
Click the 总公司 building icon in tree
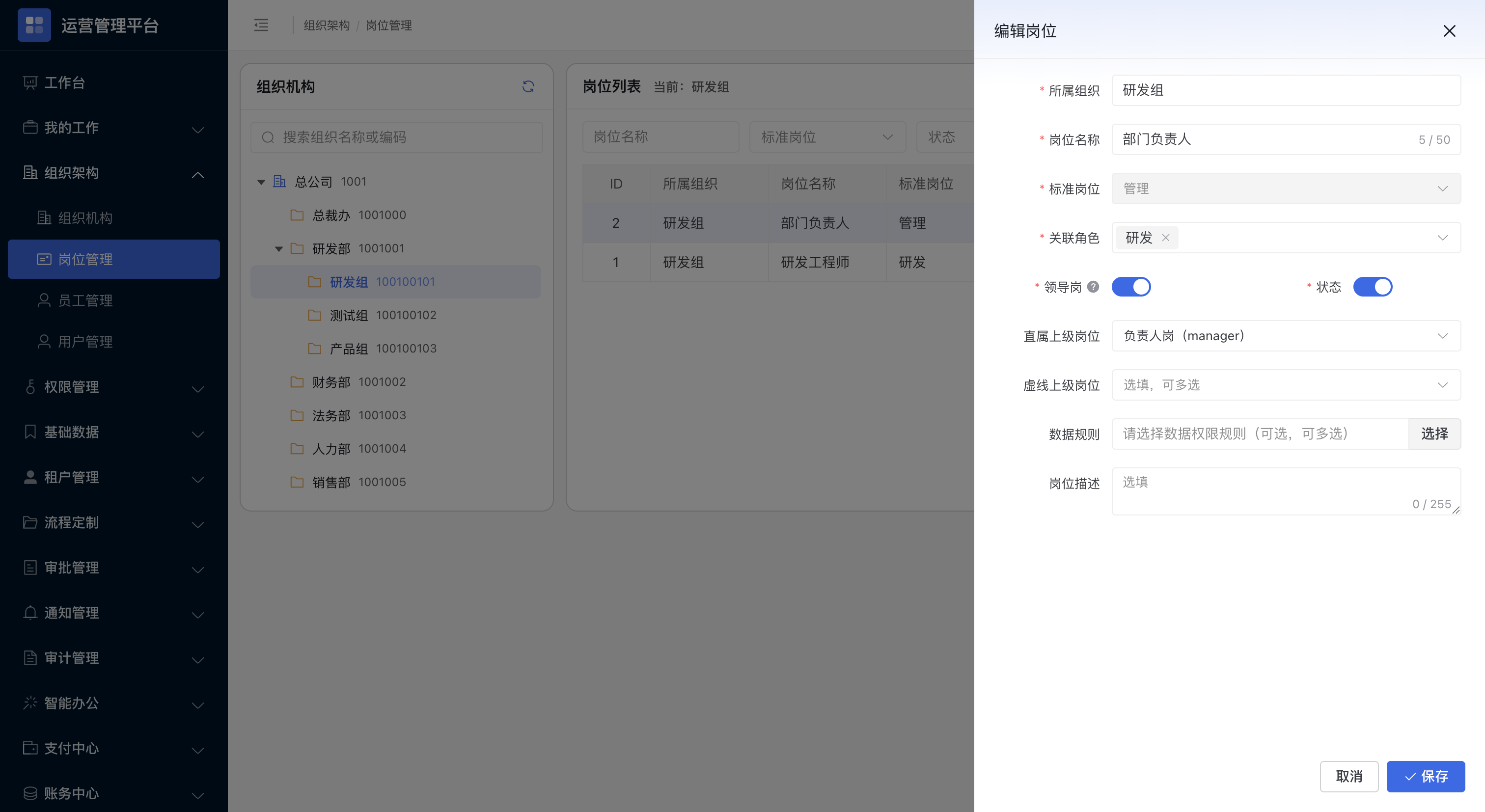coord(279,182)
